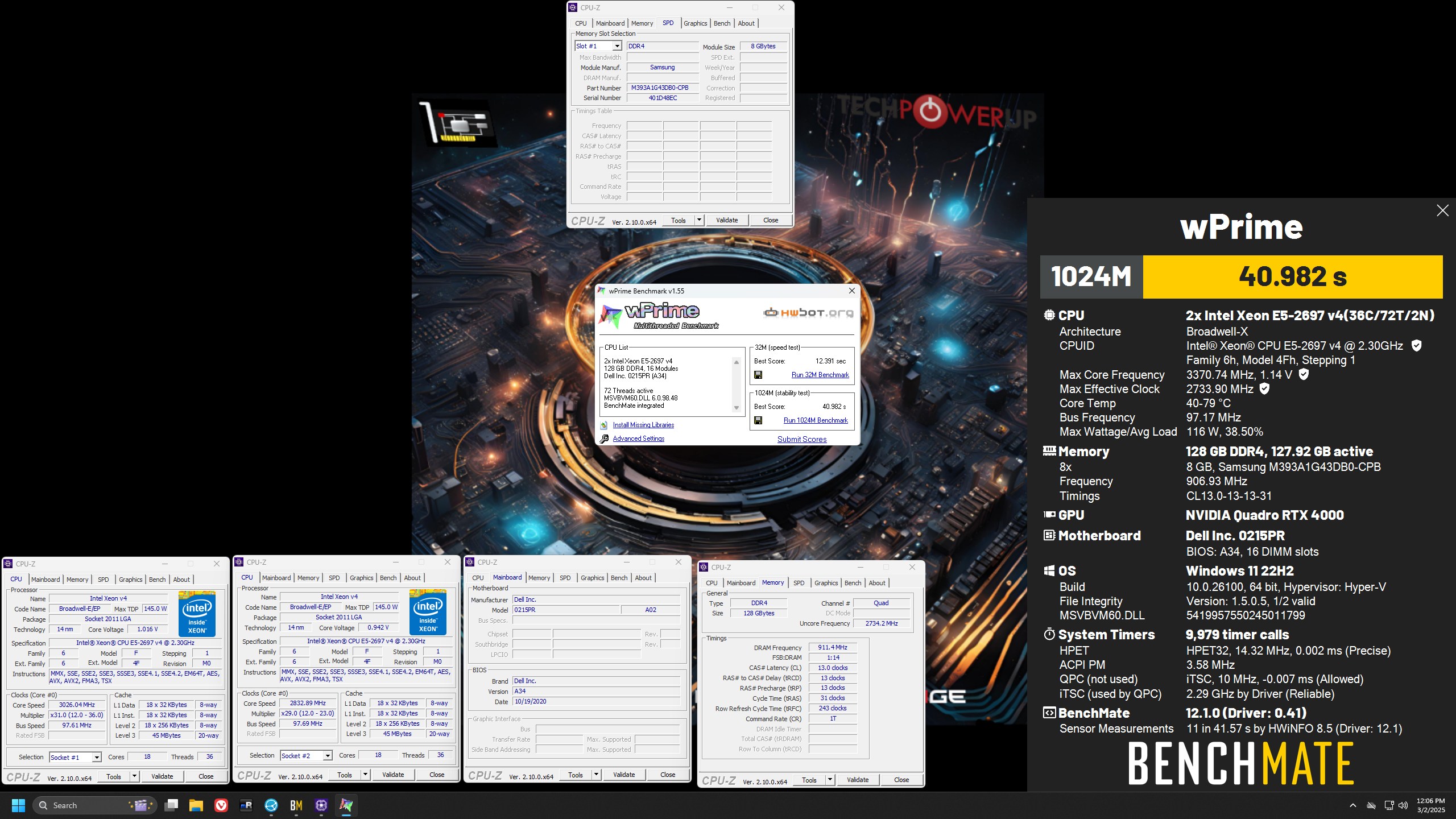Click Submit Scores link in wPrime
The height and width of the screenshot is (819, 1456).
(802, 439)
